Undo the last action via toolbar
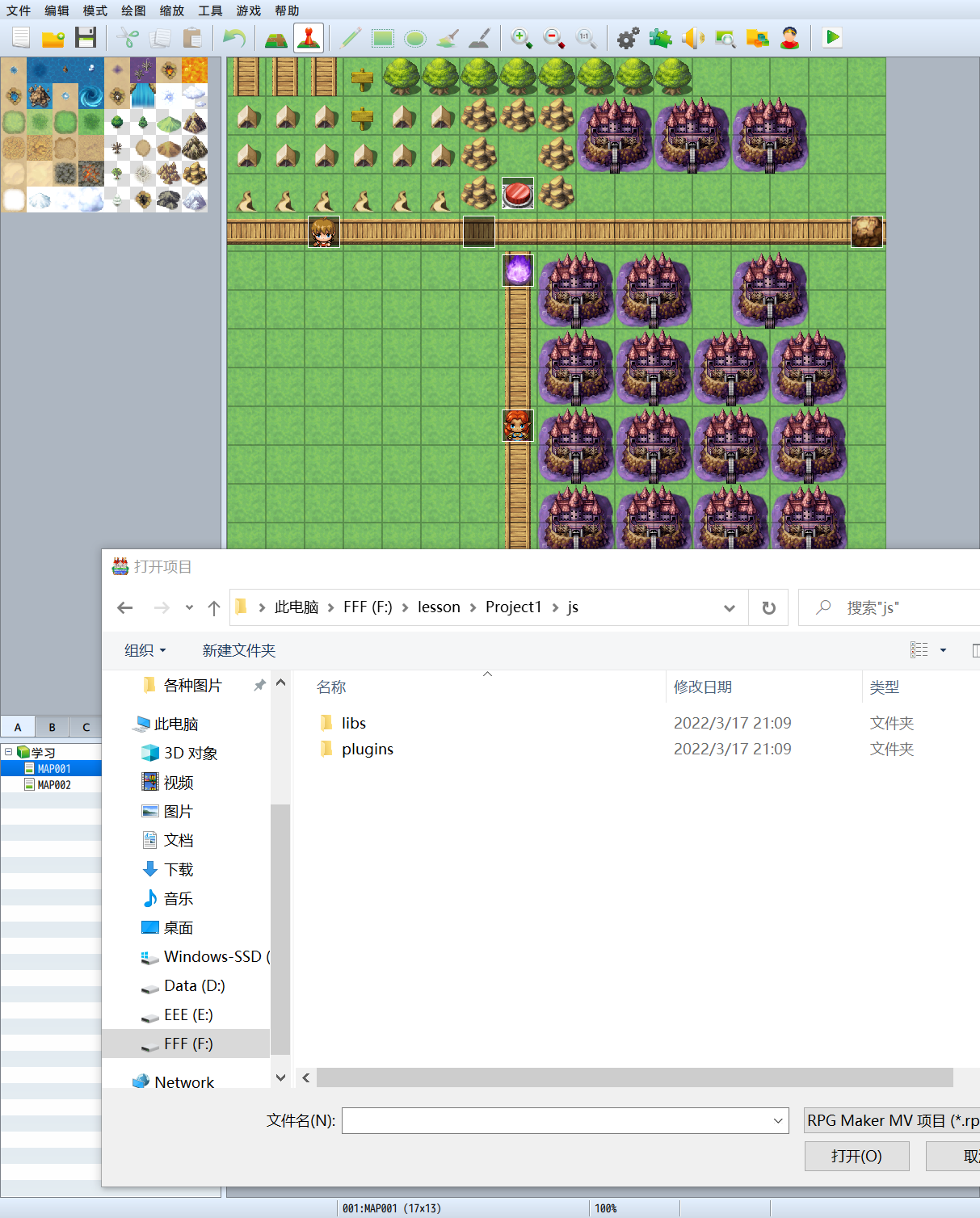Screen dimensions: 980x1218 pos(234,37)
